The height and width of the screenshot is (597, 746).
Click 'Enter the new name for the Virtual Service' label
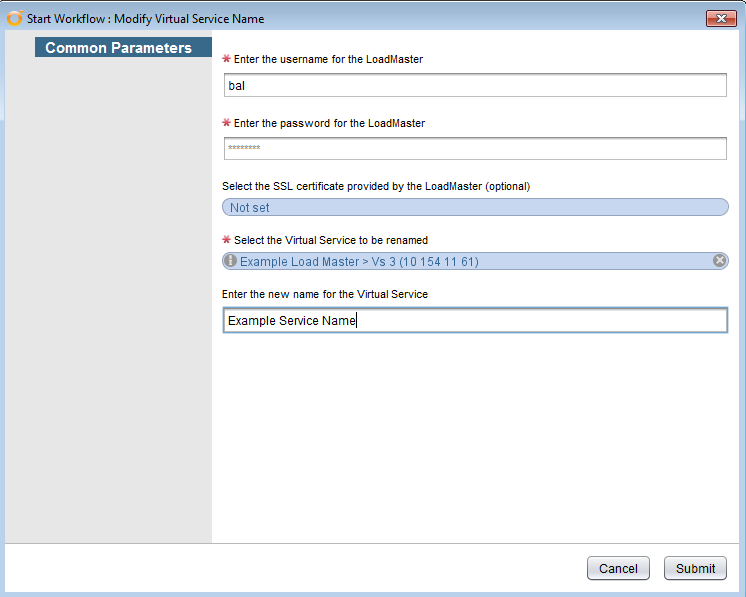(325, 294)
